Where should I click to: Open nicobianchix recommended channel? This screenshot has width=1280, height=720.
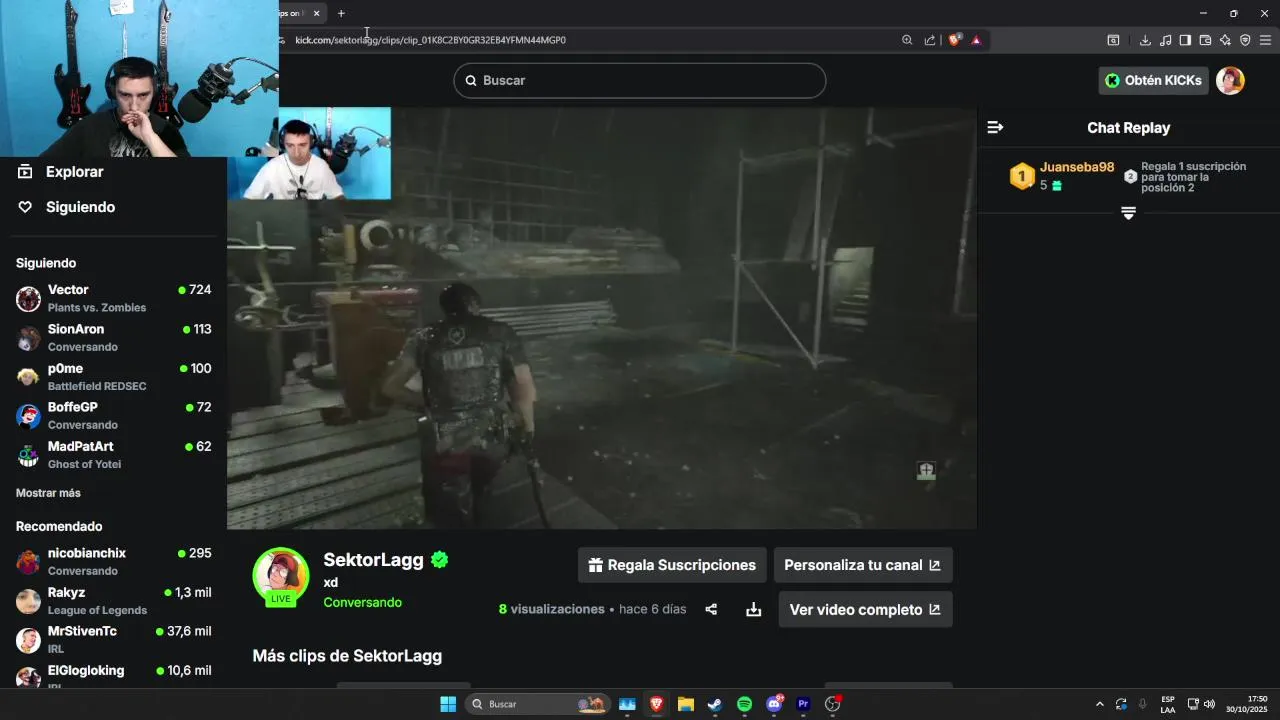113,561
